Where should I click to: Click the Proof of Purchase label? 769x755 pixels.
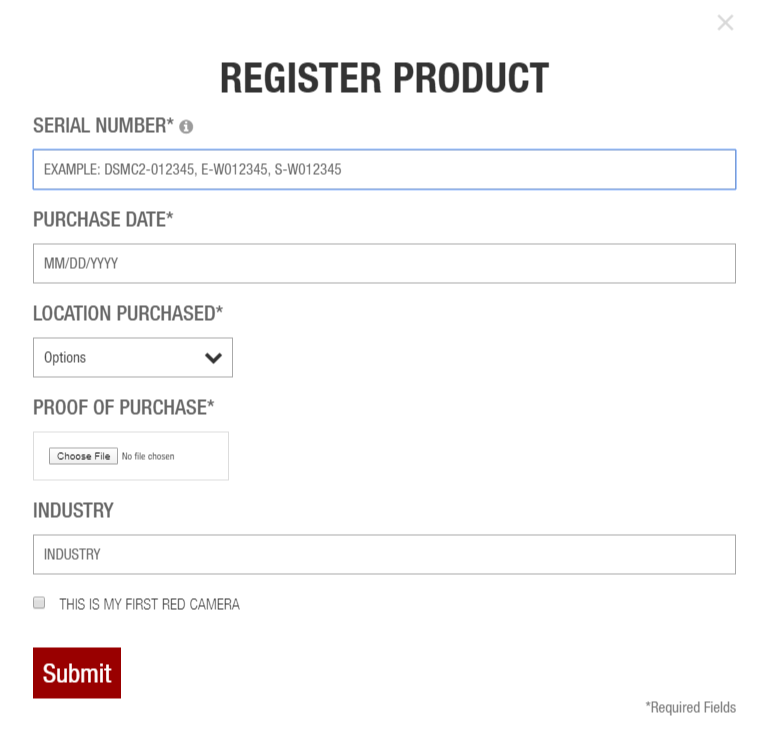(124, 408)
